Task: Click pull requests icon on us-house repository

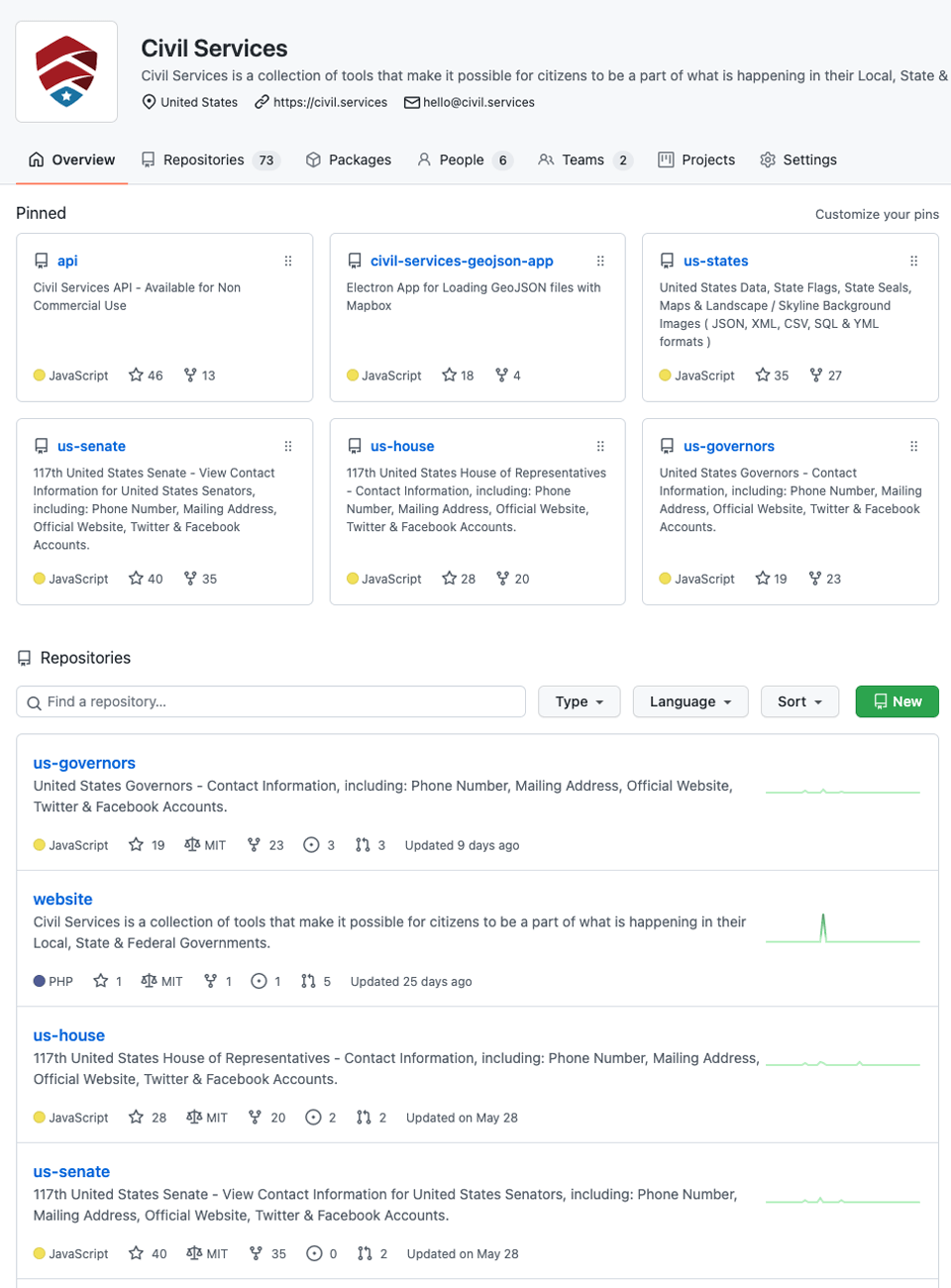Action: click(x=364, y=1118)
